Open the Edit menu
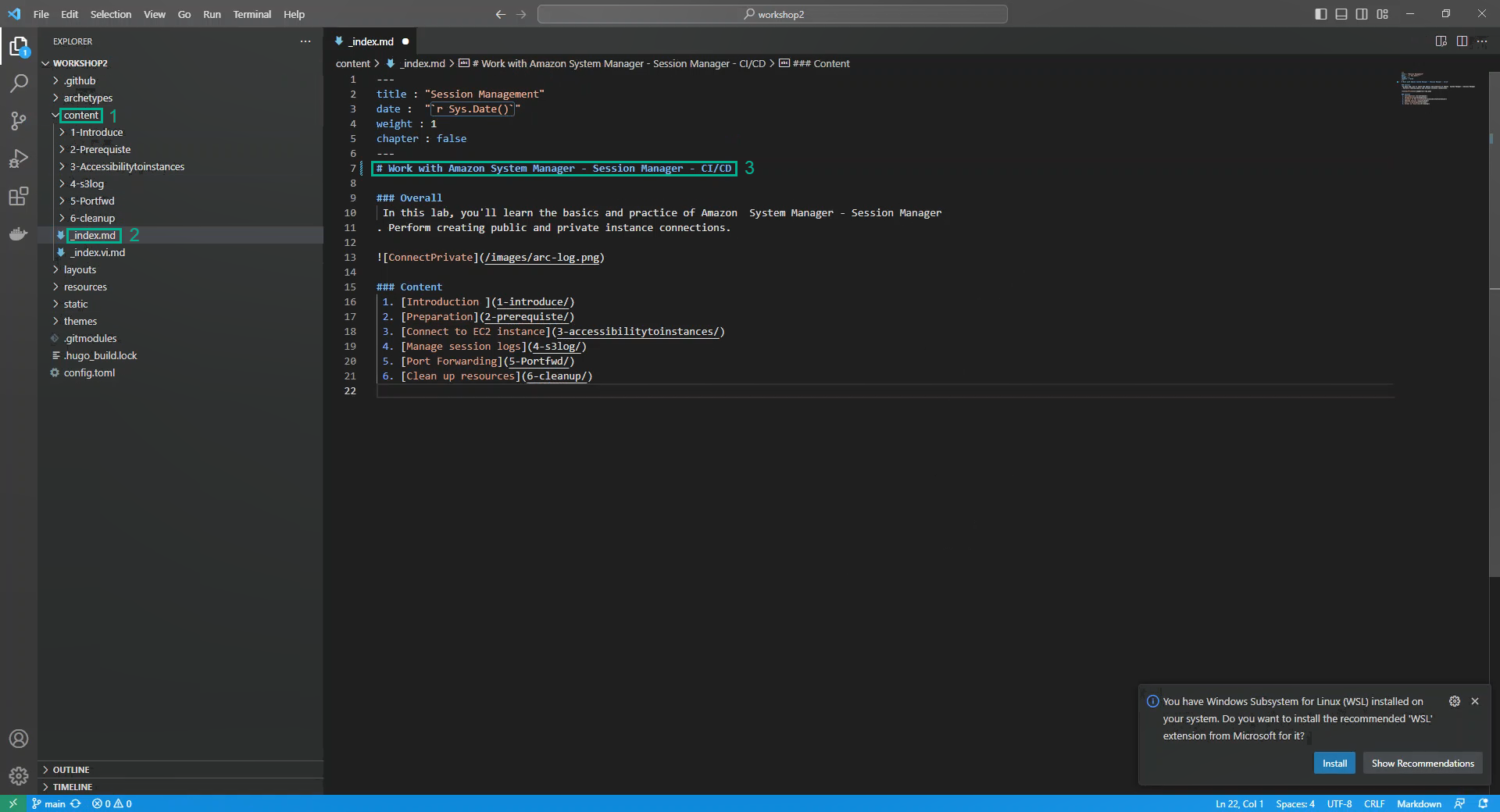This screenshot has height=812, width=1500. click(x=70, y=14)
